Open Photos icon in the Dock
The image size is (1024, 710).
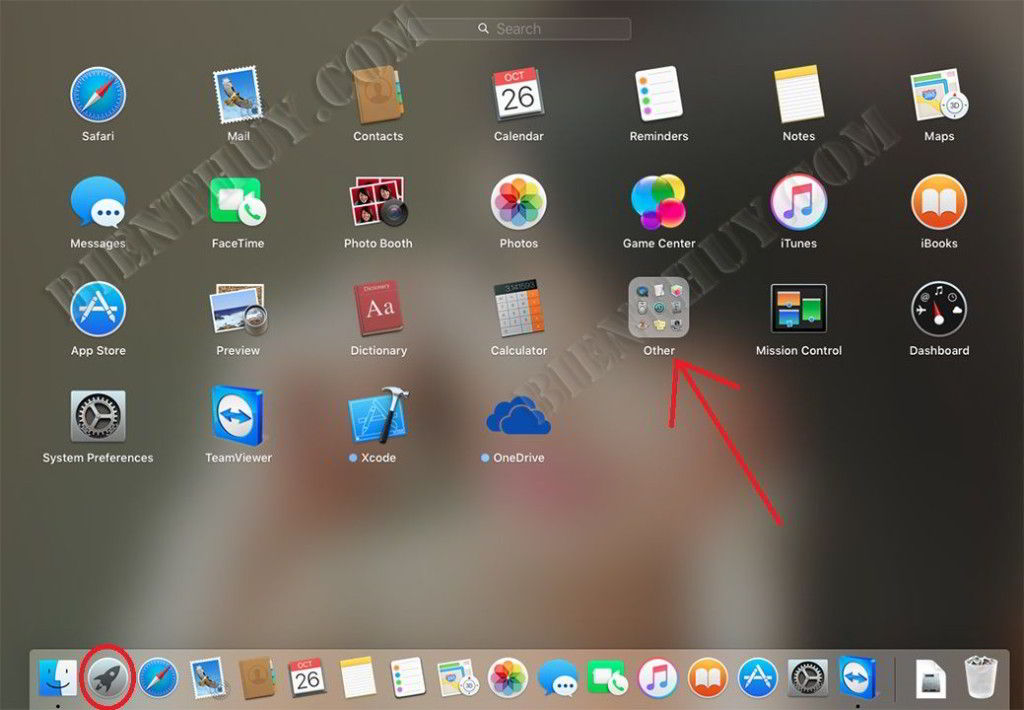(x=508, y=678)
